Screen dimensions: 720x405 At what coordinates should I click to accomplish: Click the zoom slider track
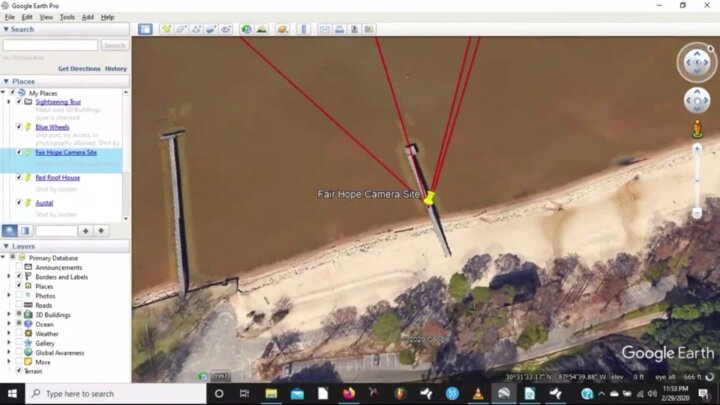[697, 181]
